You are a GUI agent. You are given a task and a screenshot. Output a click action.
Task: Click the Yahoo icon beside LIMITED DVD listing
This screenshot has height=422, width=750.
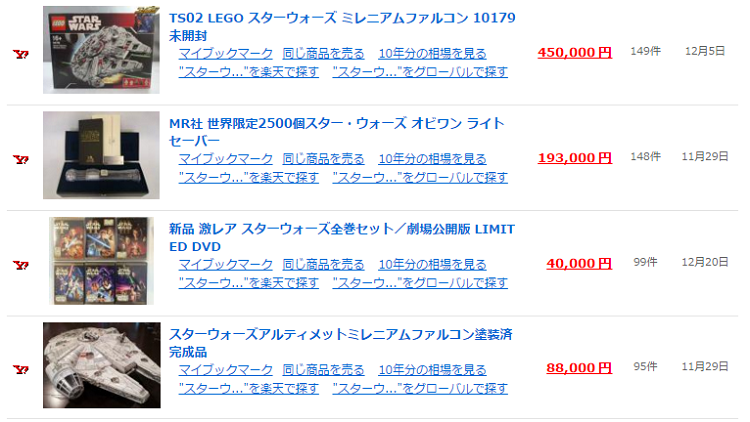click(20, 264)
